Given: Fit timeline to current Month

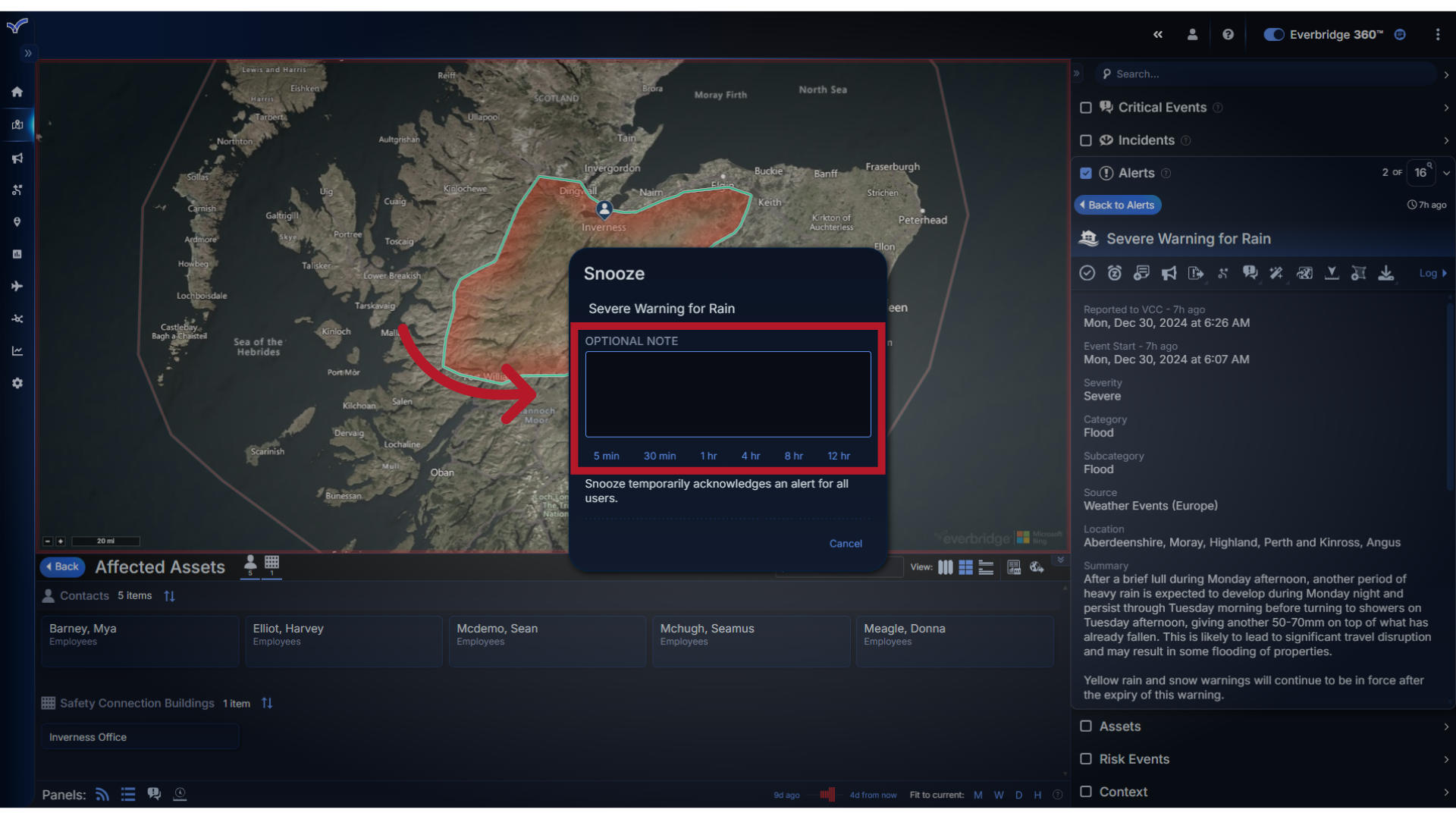Looking at the screenshot, I should 977,795.
